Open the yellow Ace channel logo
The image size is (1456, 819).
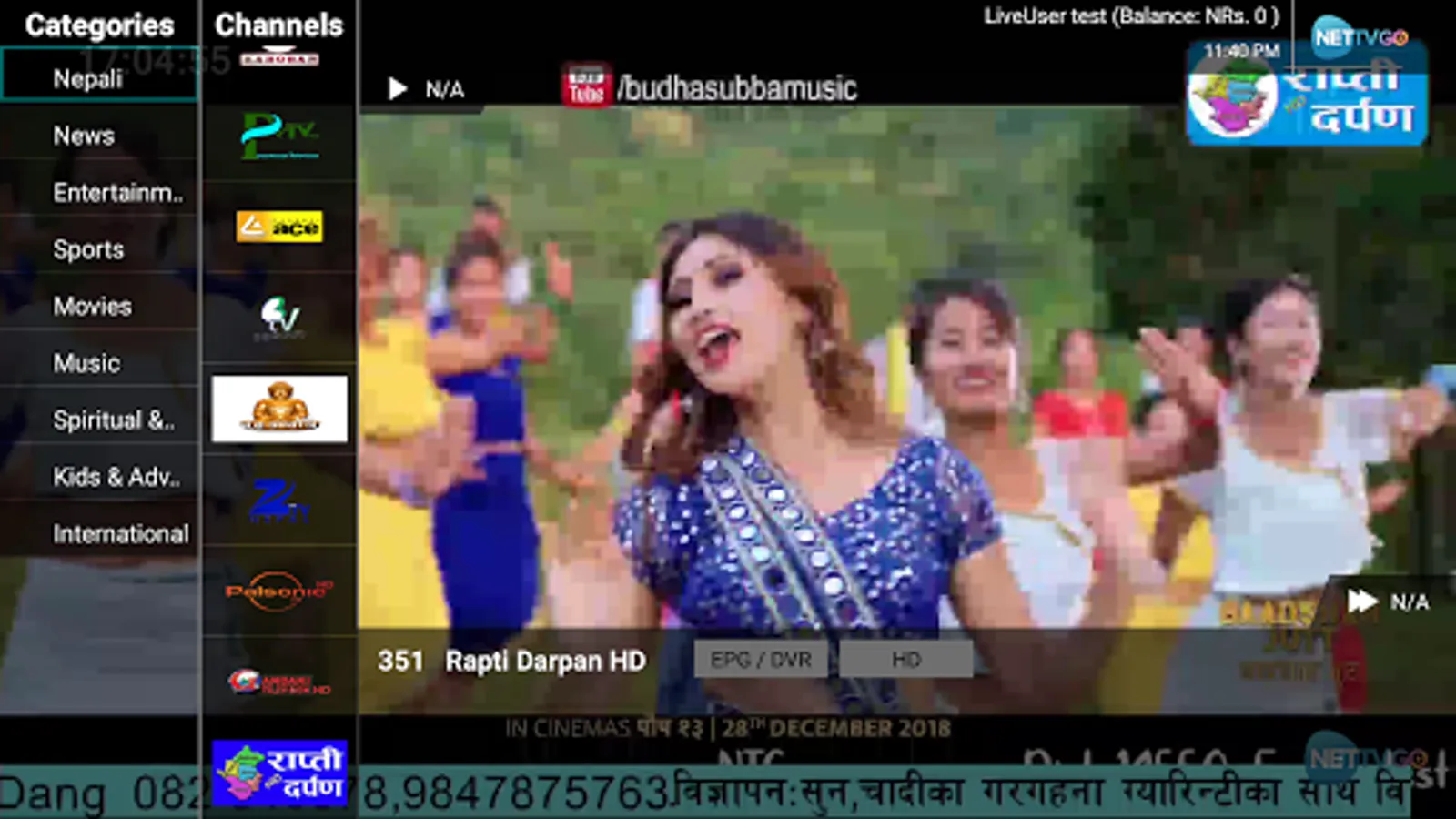pyautogui.click(x=279, y=227)
